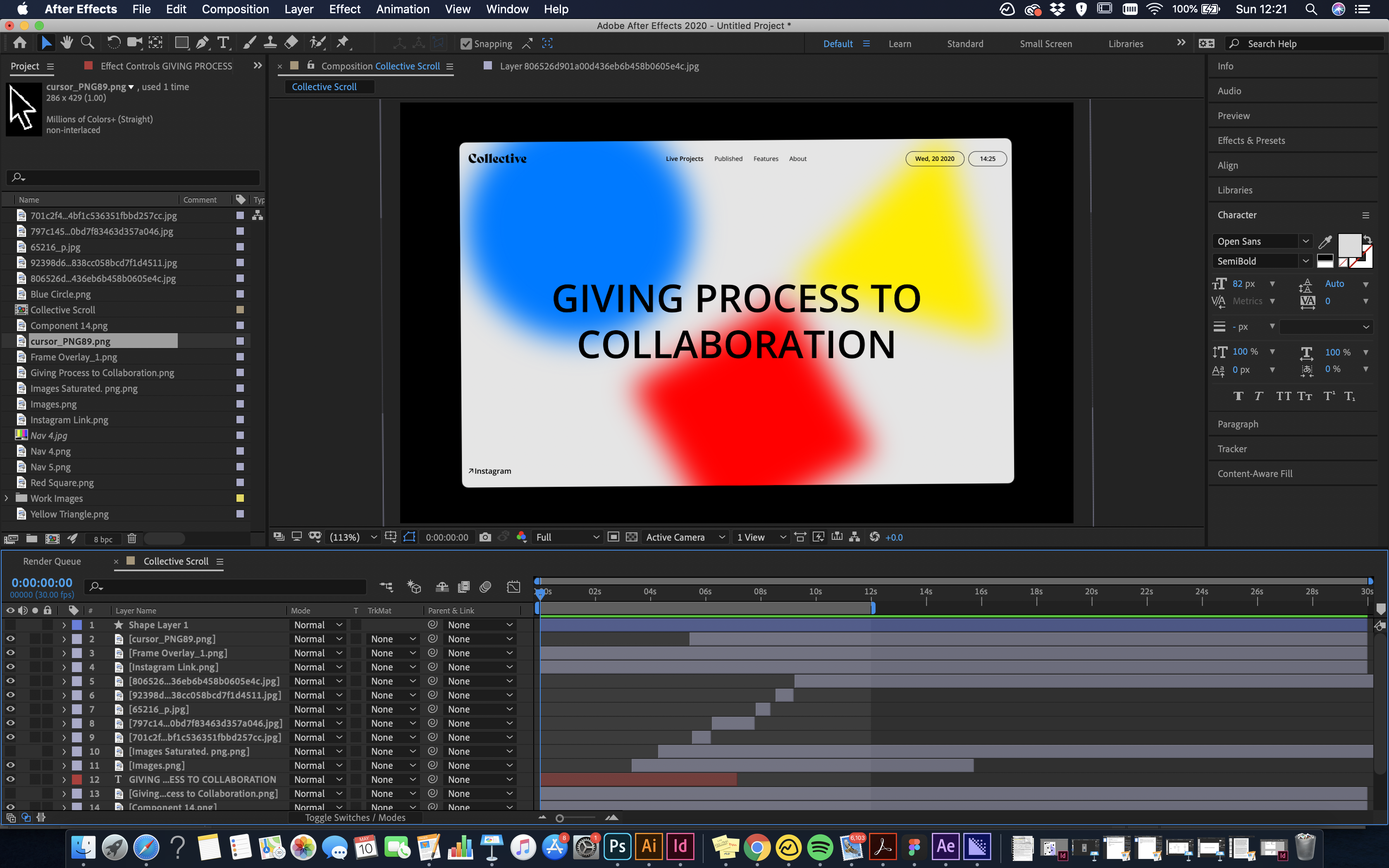Open the Animation menu
This screenshot has width=1389, height=868.
pyautogui.click(x=402, y=9)
